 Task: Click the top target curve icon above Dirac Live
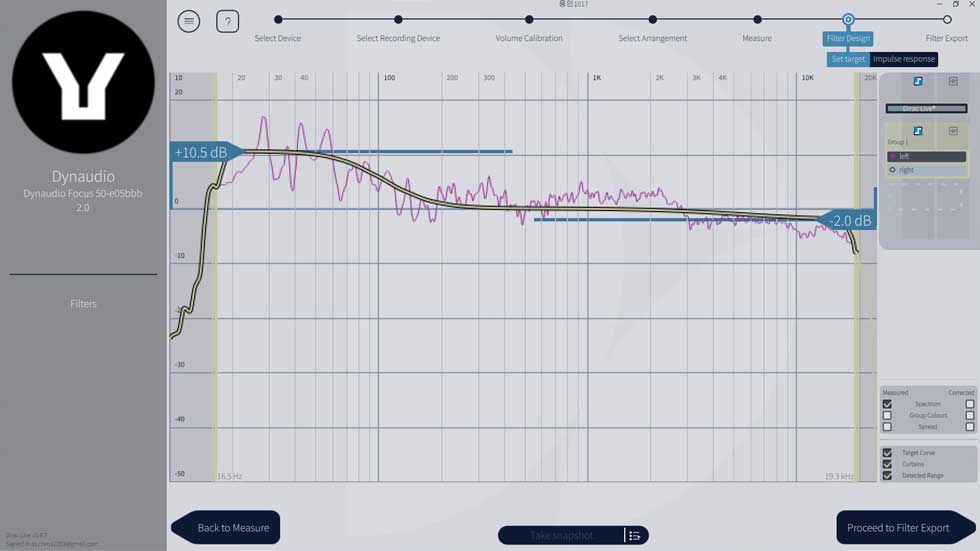click(x=918, y=81)
